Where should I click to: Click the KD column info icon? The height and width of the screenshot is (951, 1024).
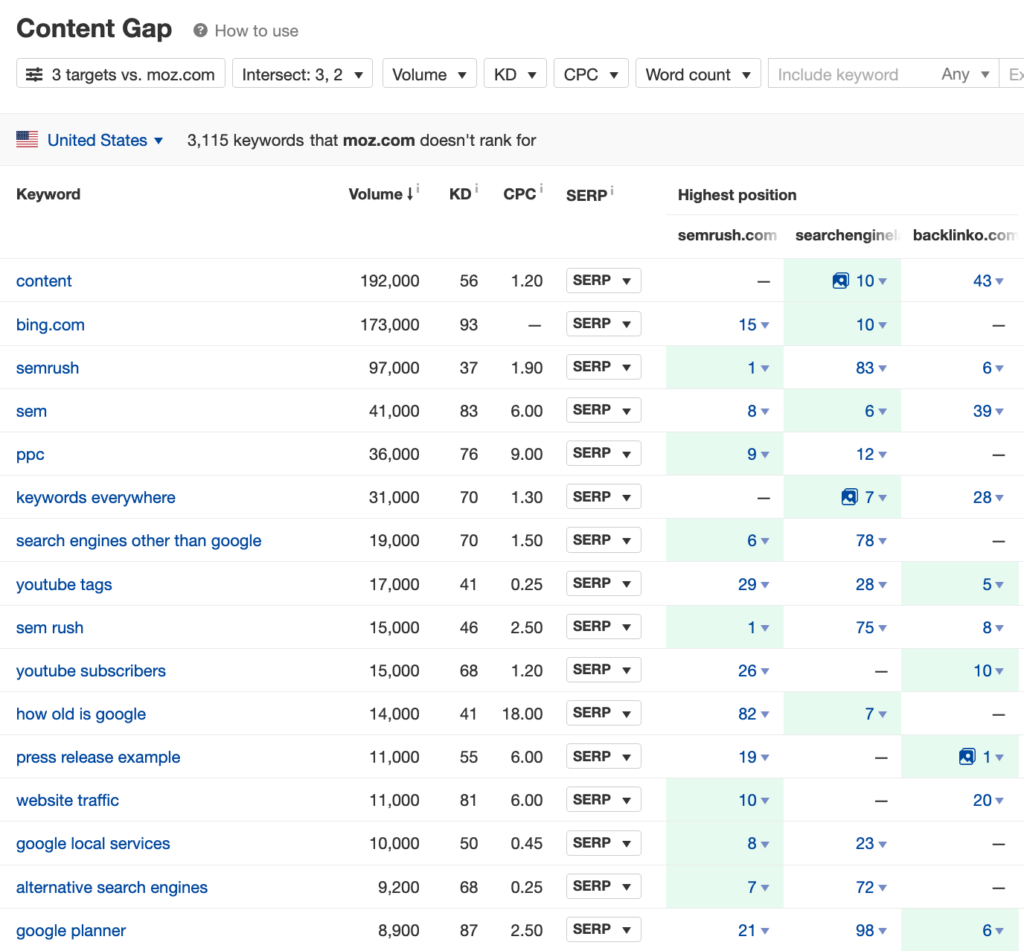(477, 189)
